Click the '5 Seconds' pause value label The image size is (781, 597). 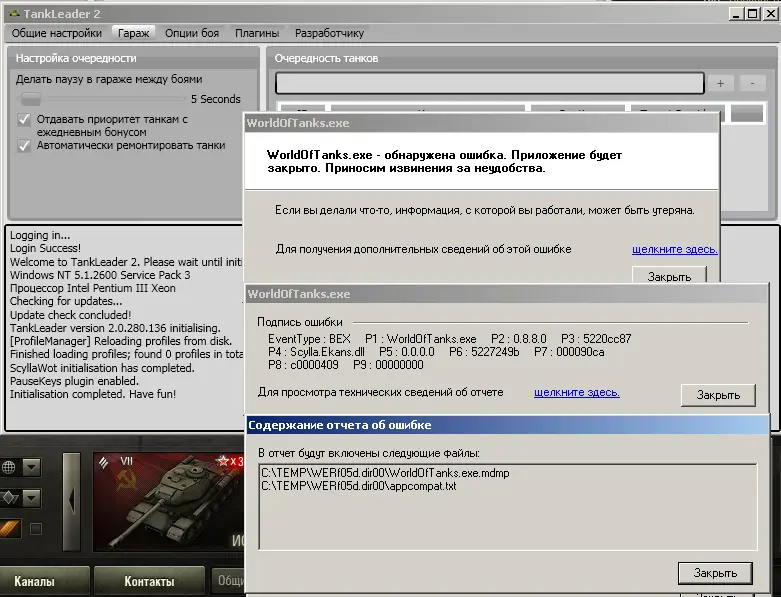click(216, 99)
